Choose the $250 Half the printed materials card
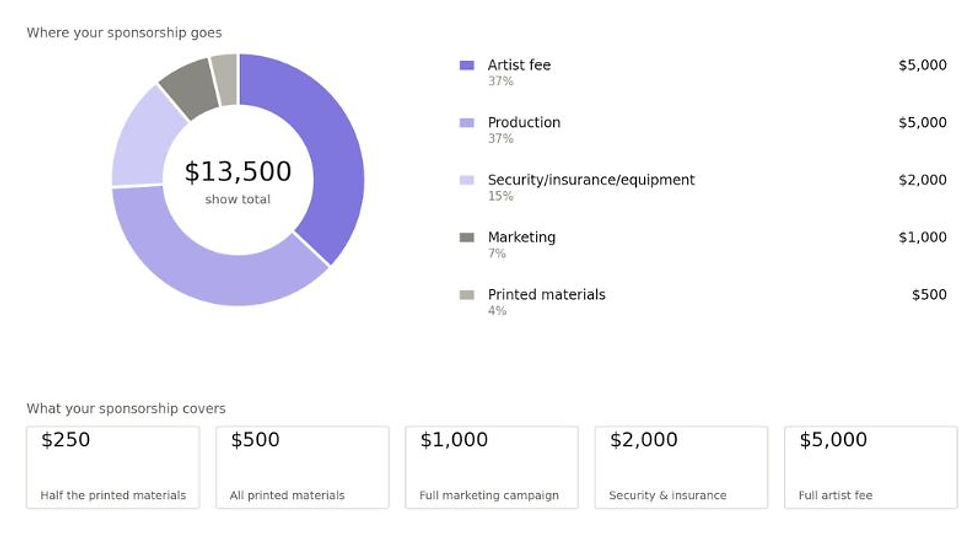 (x=113, y=467)
